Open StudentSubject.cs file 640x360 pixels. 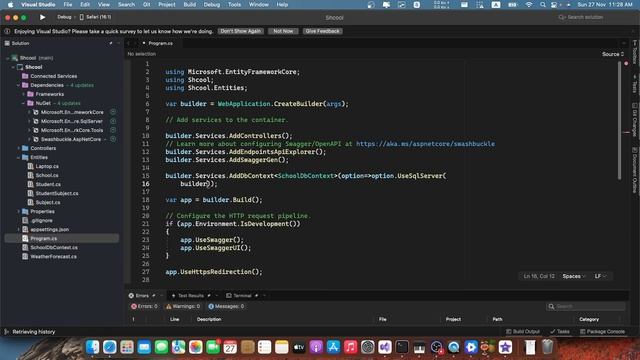pos(57,193)
